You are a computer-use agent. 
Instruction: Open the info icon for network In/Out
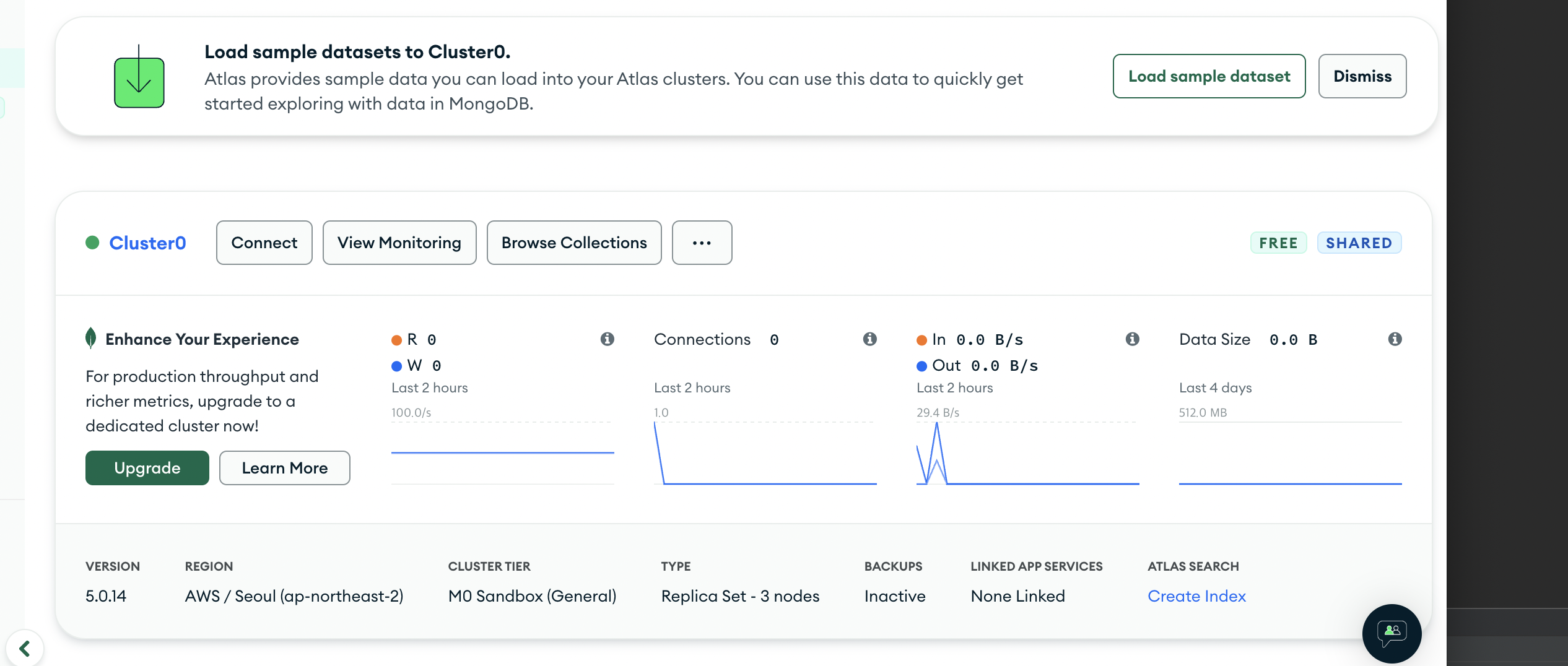click(x=1133, y=339)
